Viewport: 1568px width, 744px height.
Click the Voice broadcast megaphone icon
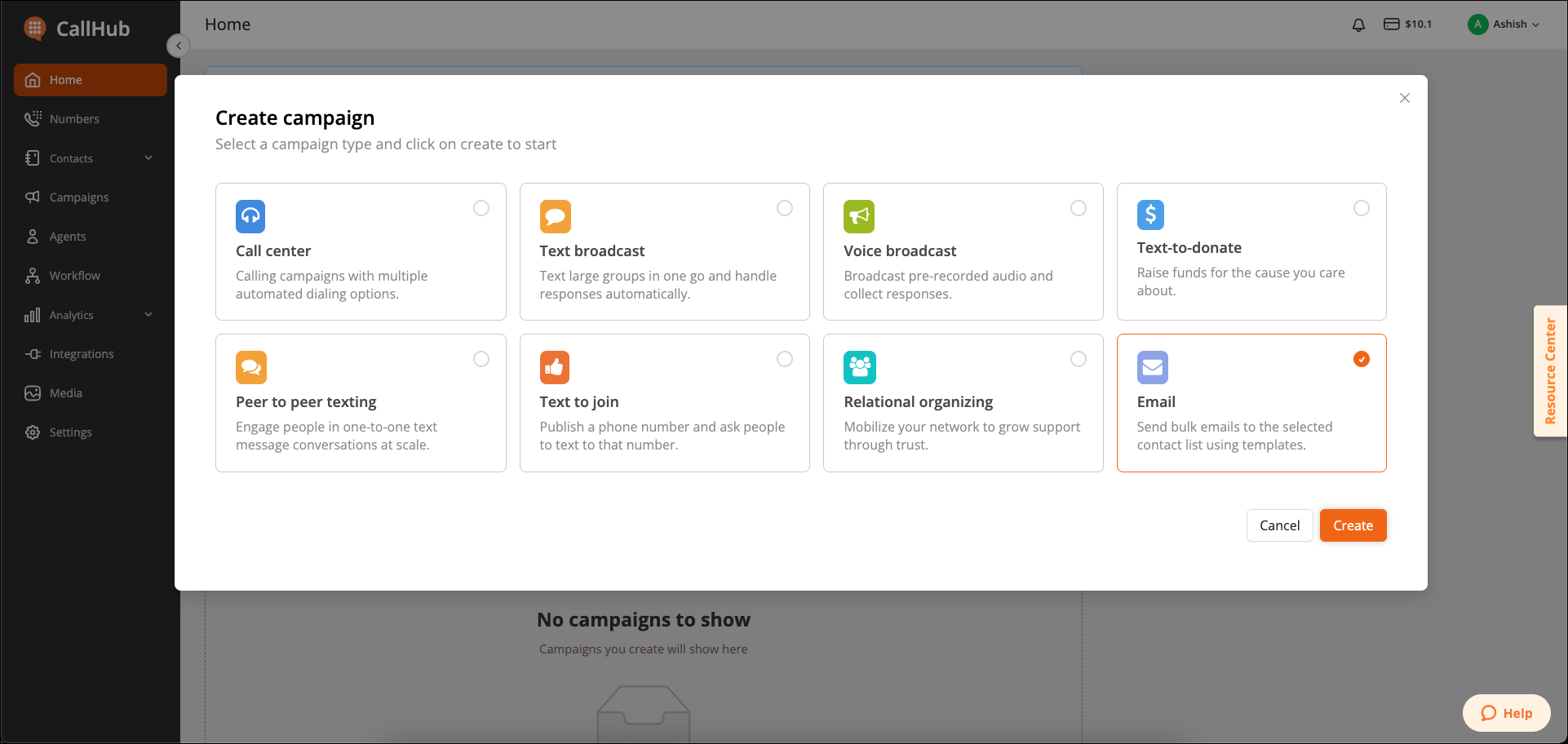(859, 216)
